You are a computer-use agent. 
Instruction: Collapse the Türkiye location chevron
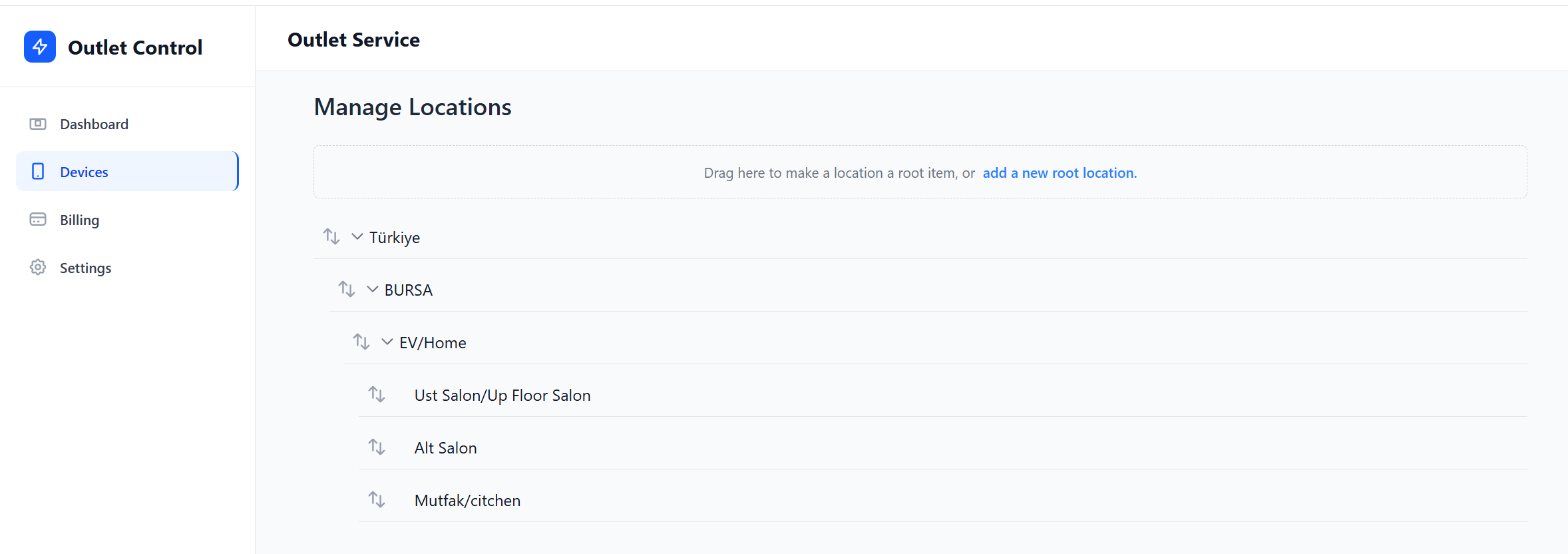coord(357,236)
